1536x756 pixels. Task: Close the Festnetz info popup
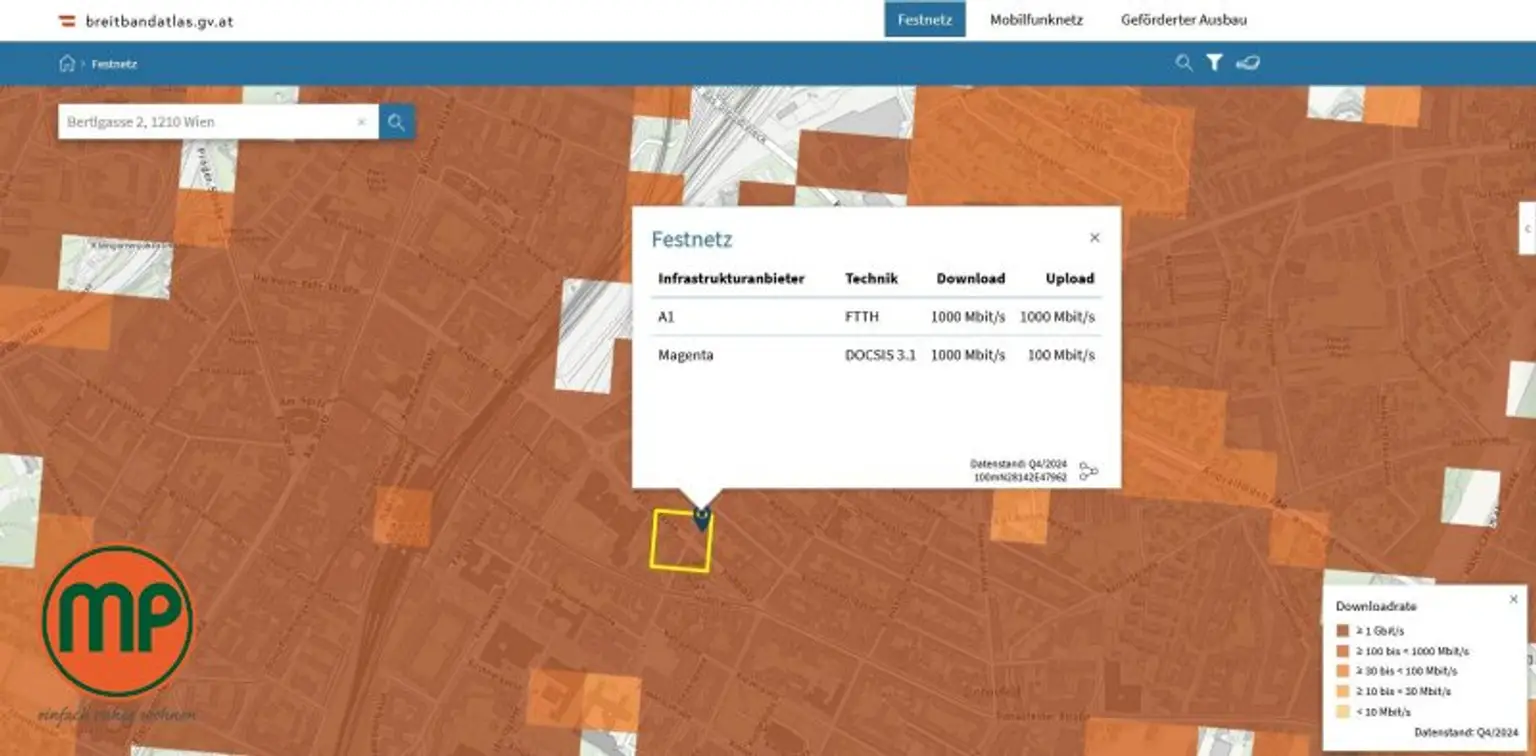1094,238
